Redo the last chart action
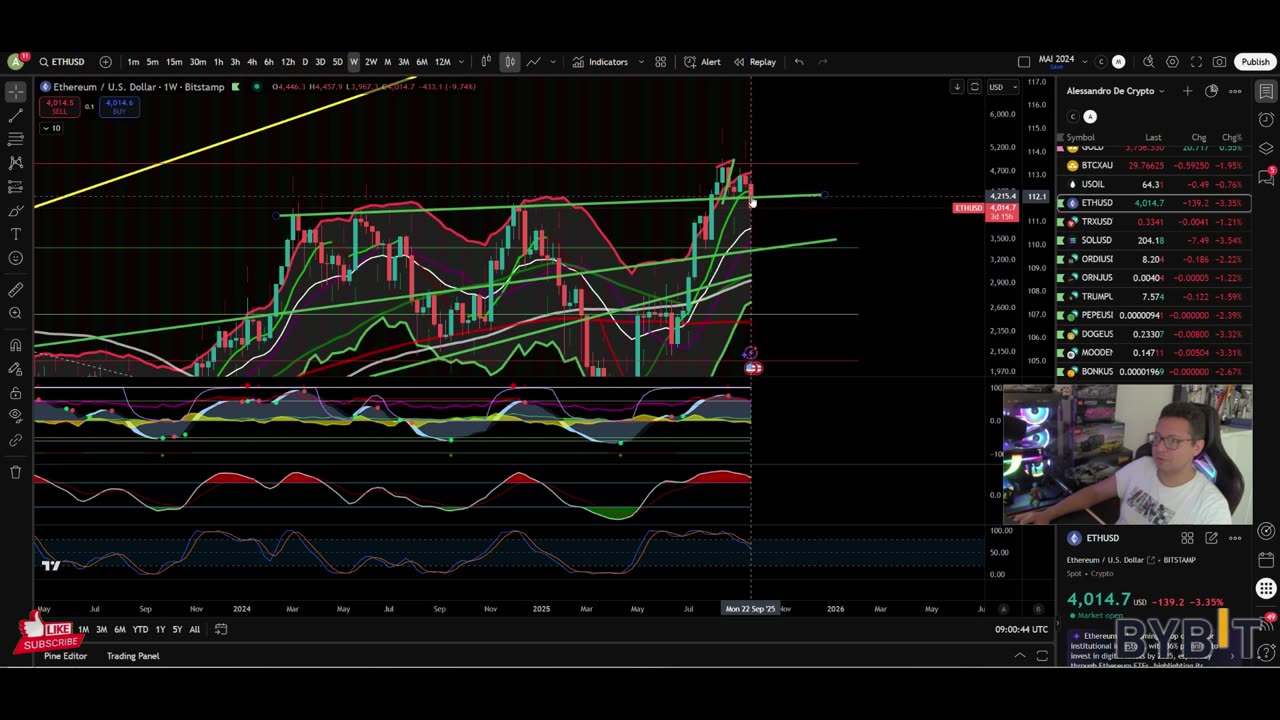The height and width of the screenshot is (720, 1280). click(823, 62)
